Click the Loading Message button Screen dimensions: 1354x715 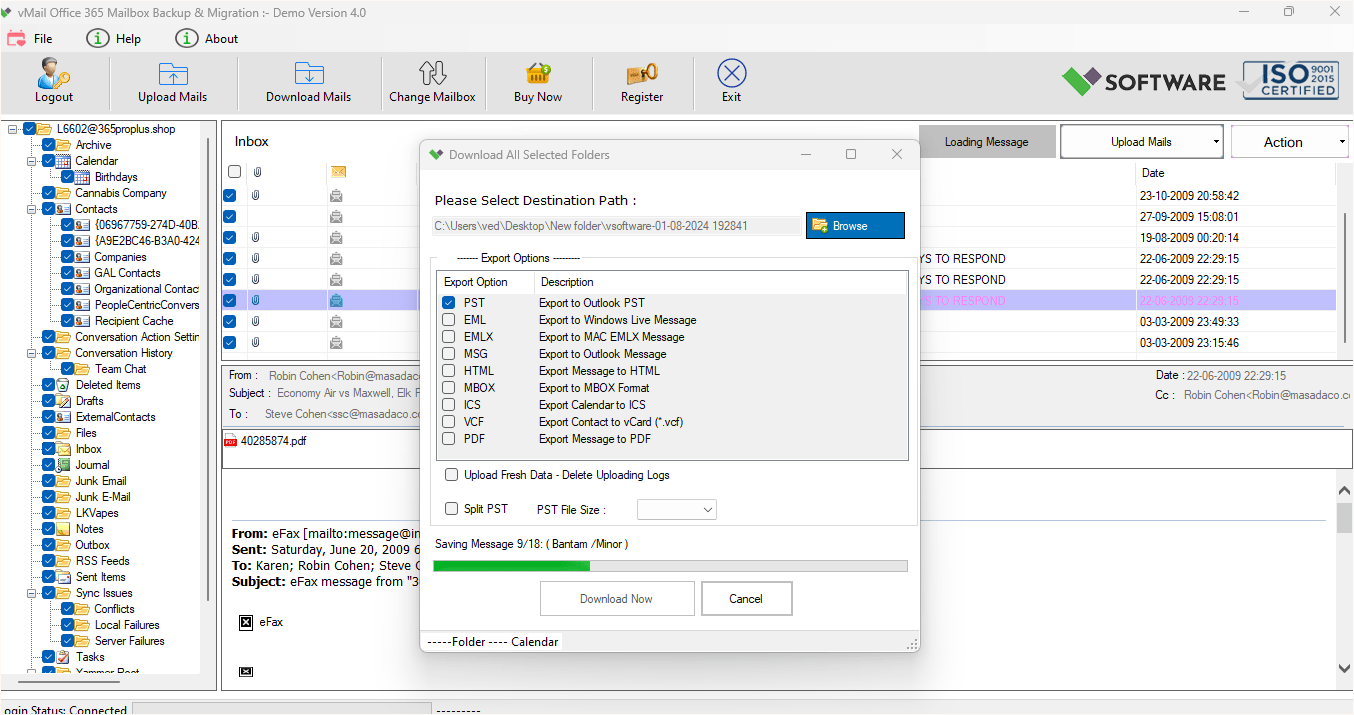pyautogui.click(x=986, y=142)
